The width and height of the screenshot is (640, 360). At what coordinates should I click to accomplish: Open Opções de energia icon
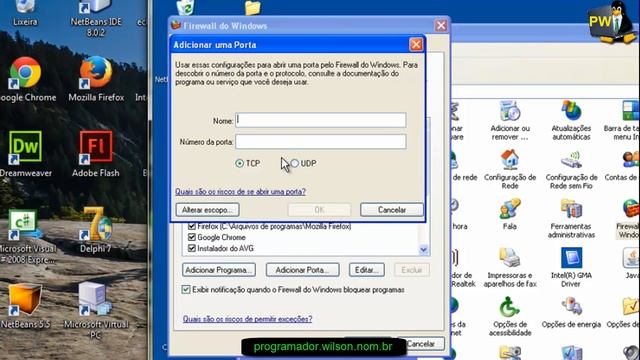pyautogui.click(x=571, y=307)
